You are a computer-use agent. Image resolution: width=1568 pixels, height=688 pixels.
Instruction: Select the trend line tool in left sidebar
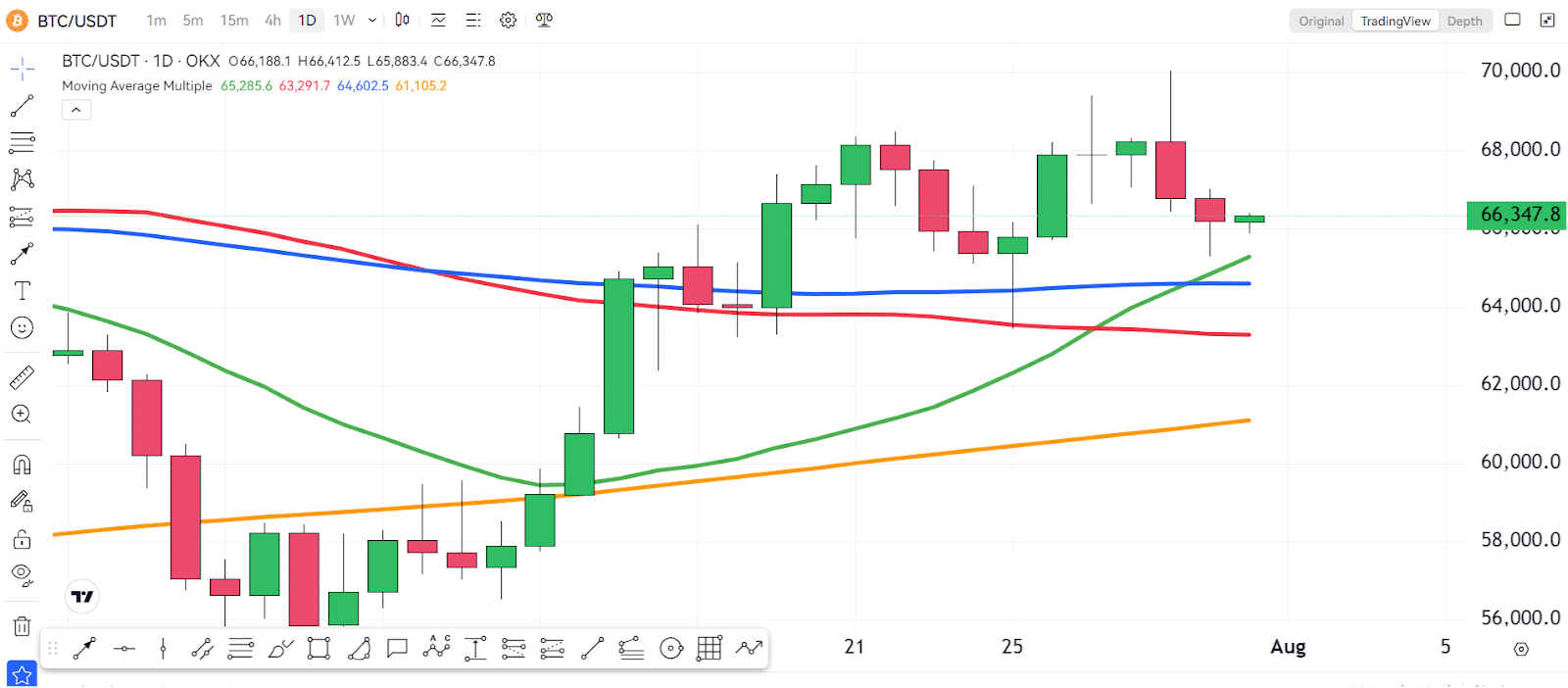click(22, 106)
